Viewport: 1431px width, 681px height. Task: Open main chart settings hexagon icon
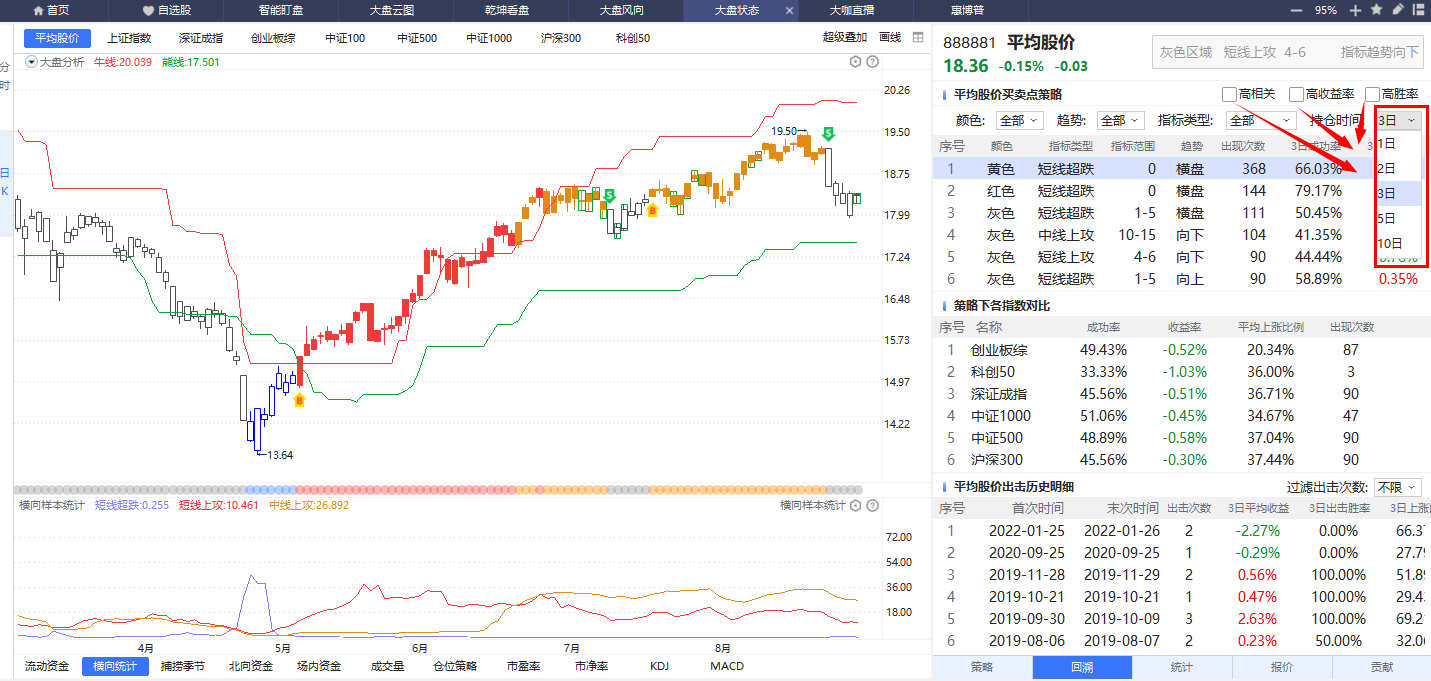(x=856, y=62)
